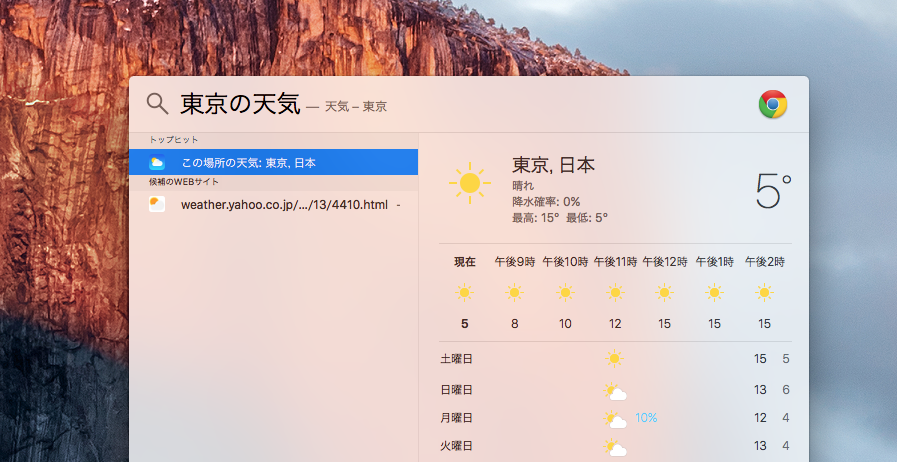Click the 降水確率: 0% text
Viewport: 897px width, 462px height.
pos(546,202)
